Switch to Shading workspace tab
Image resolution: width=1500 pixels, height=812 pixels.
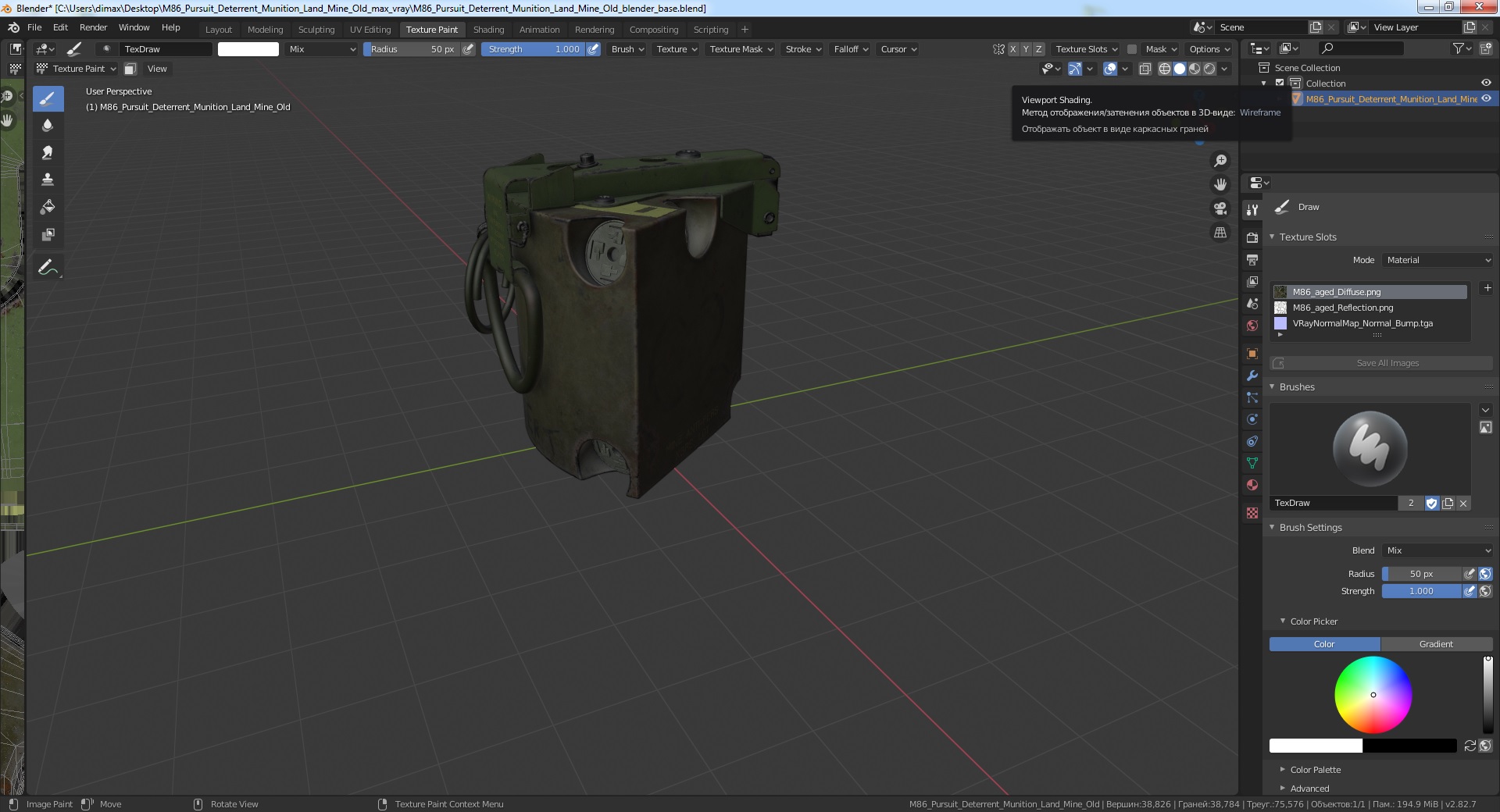click(488, 30)
